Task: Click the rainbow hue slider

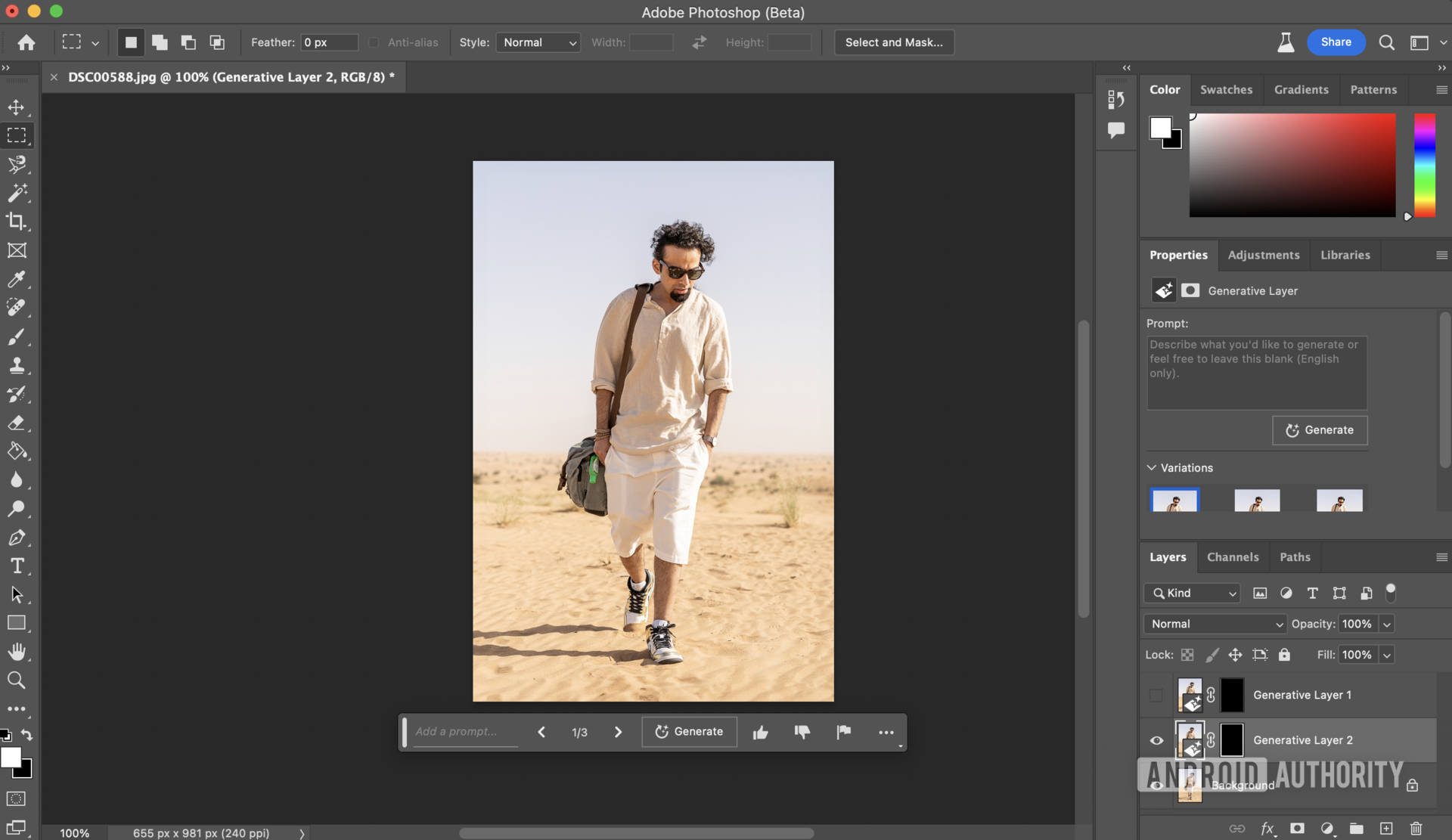Action: pyautogui.click(x=1425, y=165)
